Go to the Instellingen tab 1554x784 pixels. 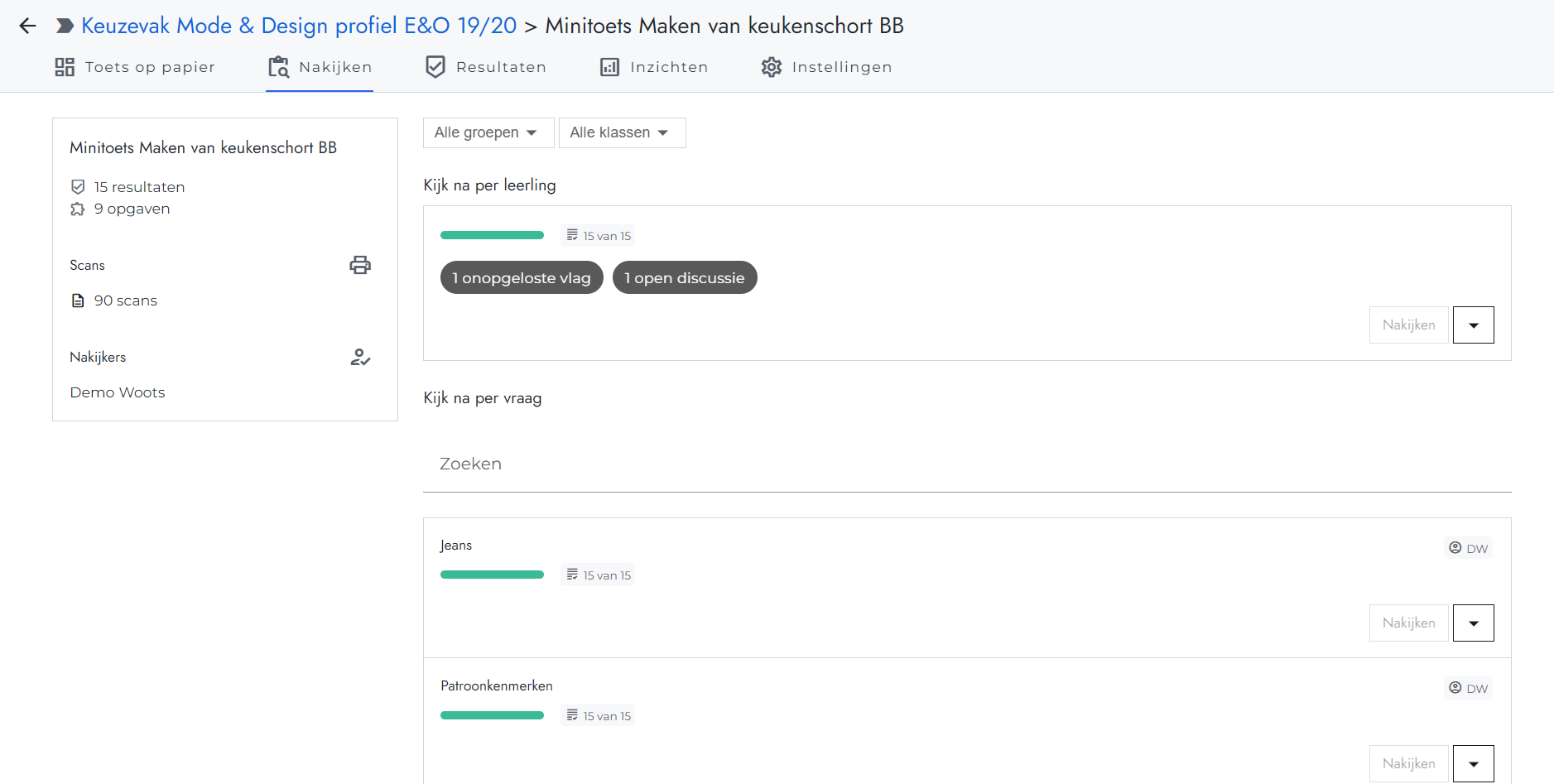(826, 67)
